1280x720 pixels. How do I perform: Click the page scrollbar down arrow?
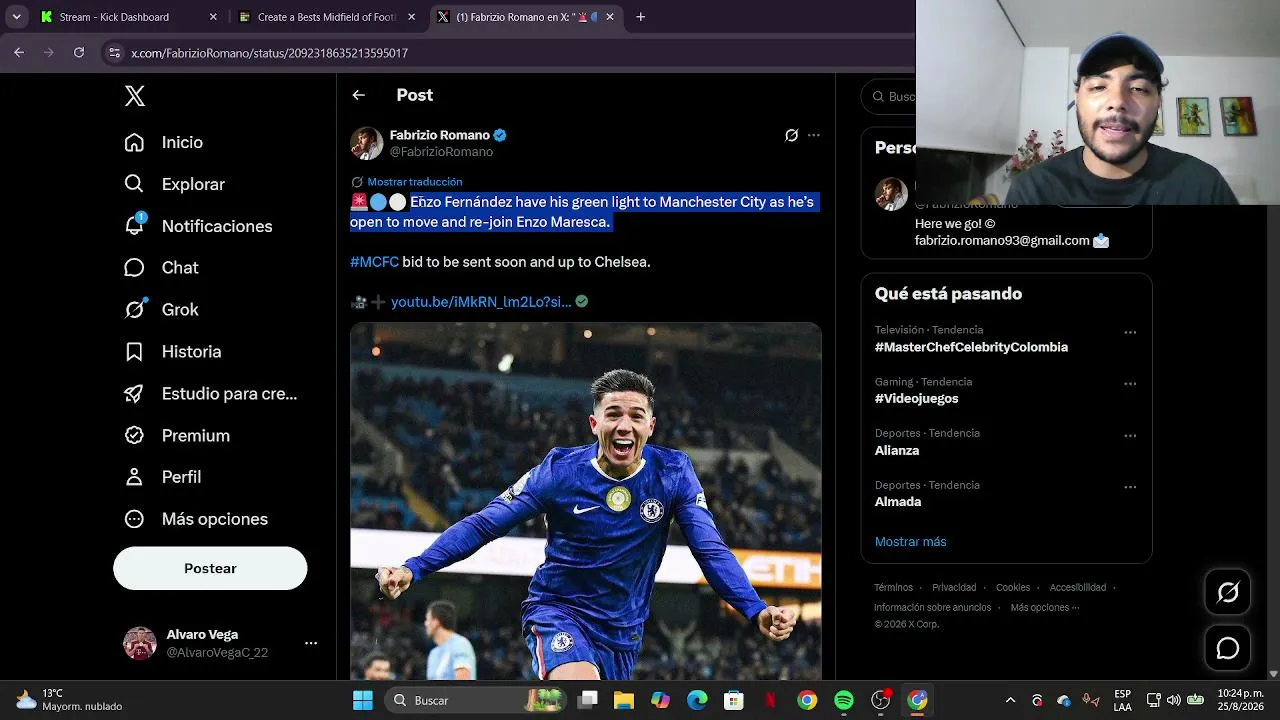click(1273, 674)
